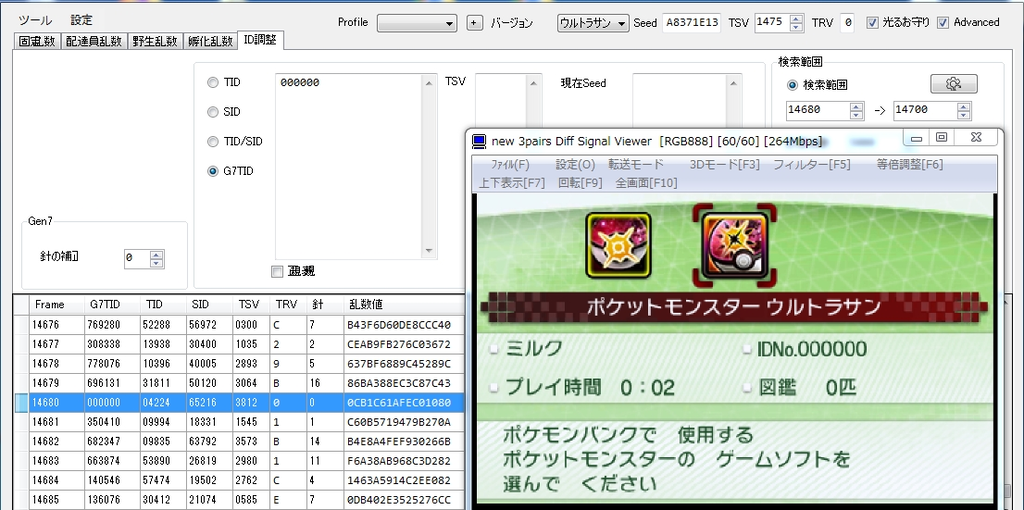Click 上下表示[F7] in viewer menu
This screenshot has width=1024, height=510.
(x=512, y=183)
